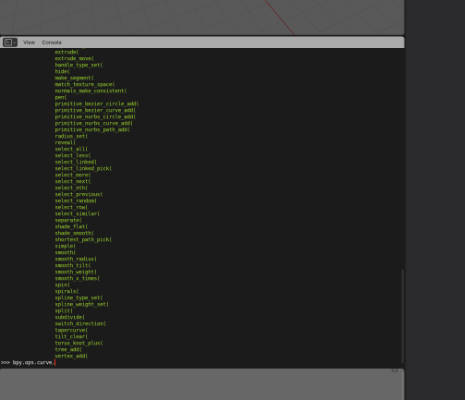
Task: Click the 'select_similar(' completion line
Action: point(77,214)
